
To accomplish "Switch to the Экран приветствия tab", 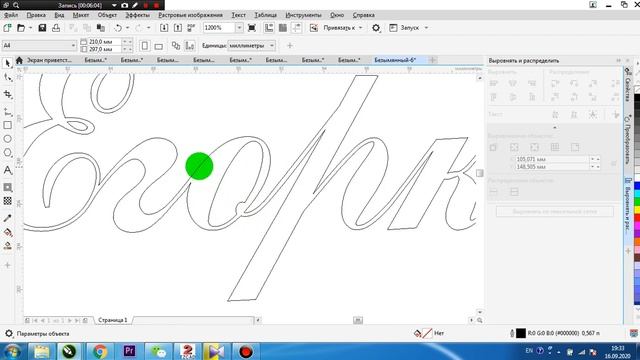I will click(x=49, y=60).
